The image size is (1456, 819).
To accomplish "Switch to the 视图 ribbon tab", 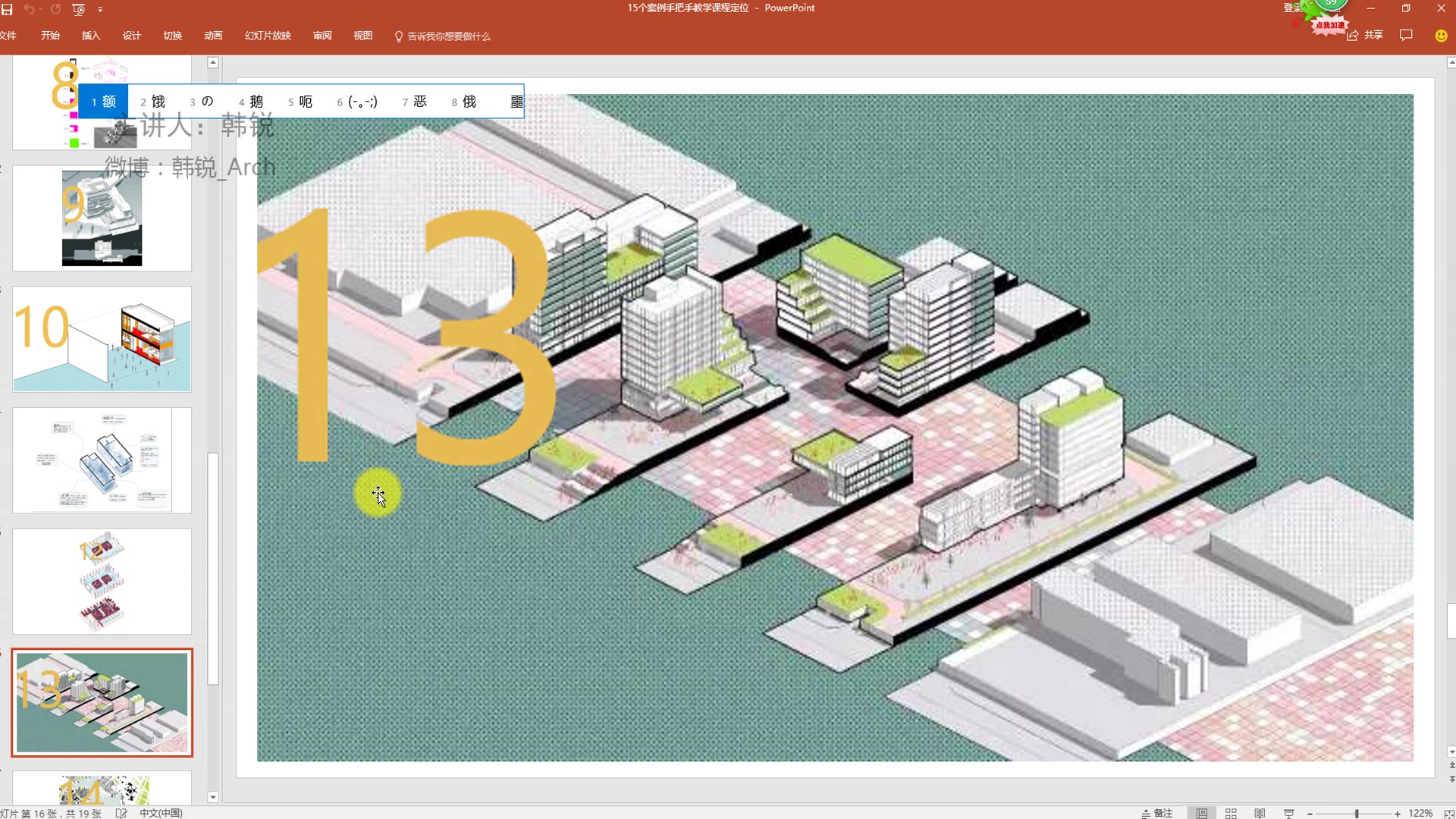I will coord(363,36).
